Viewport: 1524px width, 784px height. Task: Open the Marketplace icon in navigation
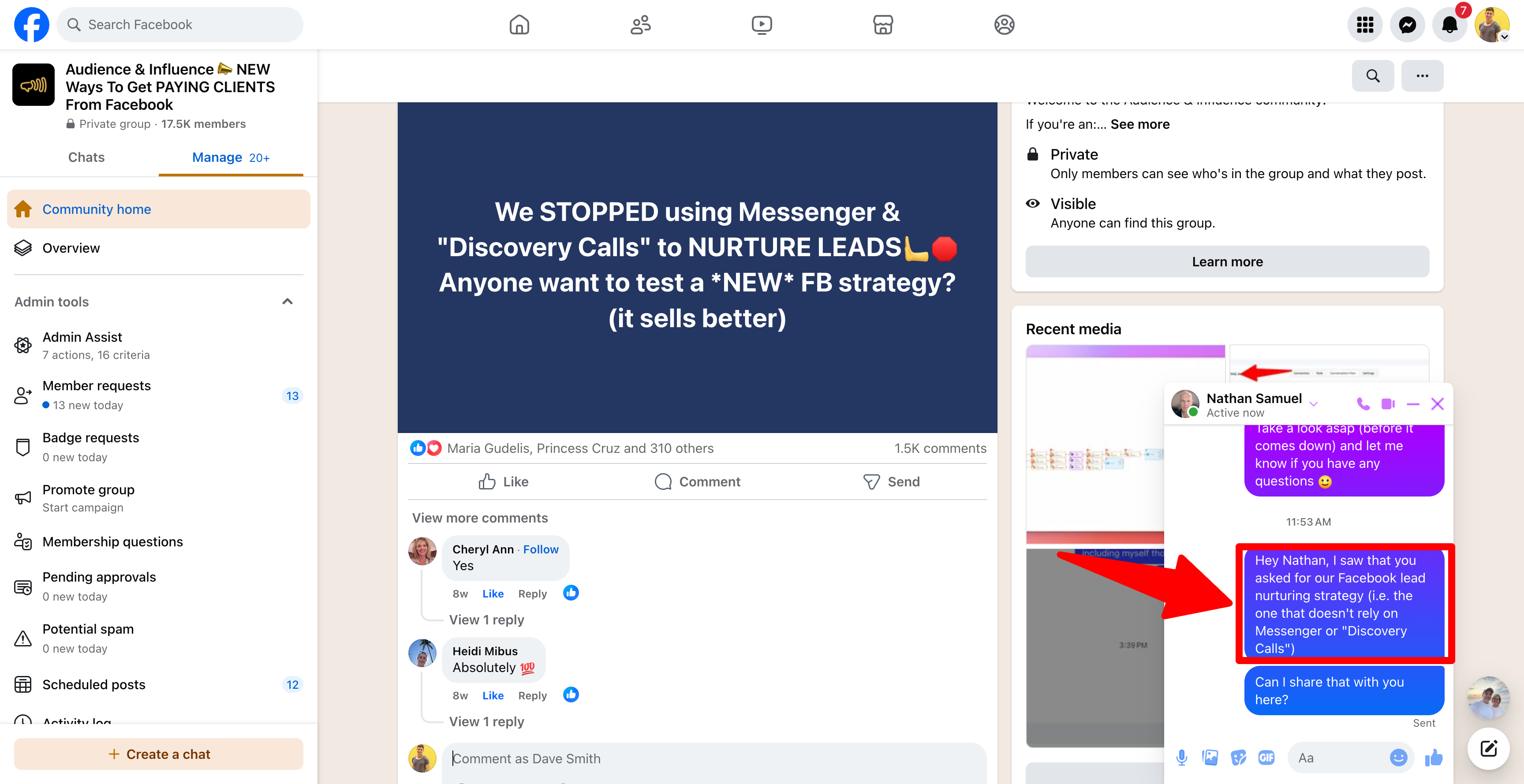click(883, 25)
